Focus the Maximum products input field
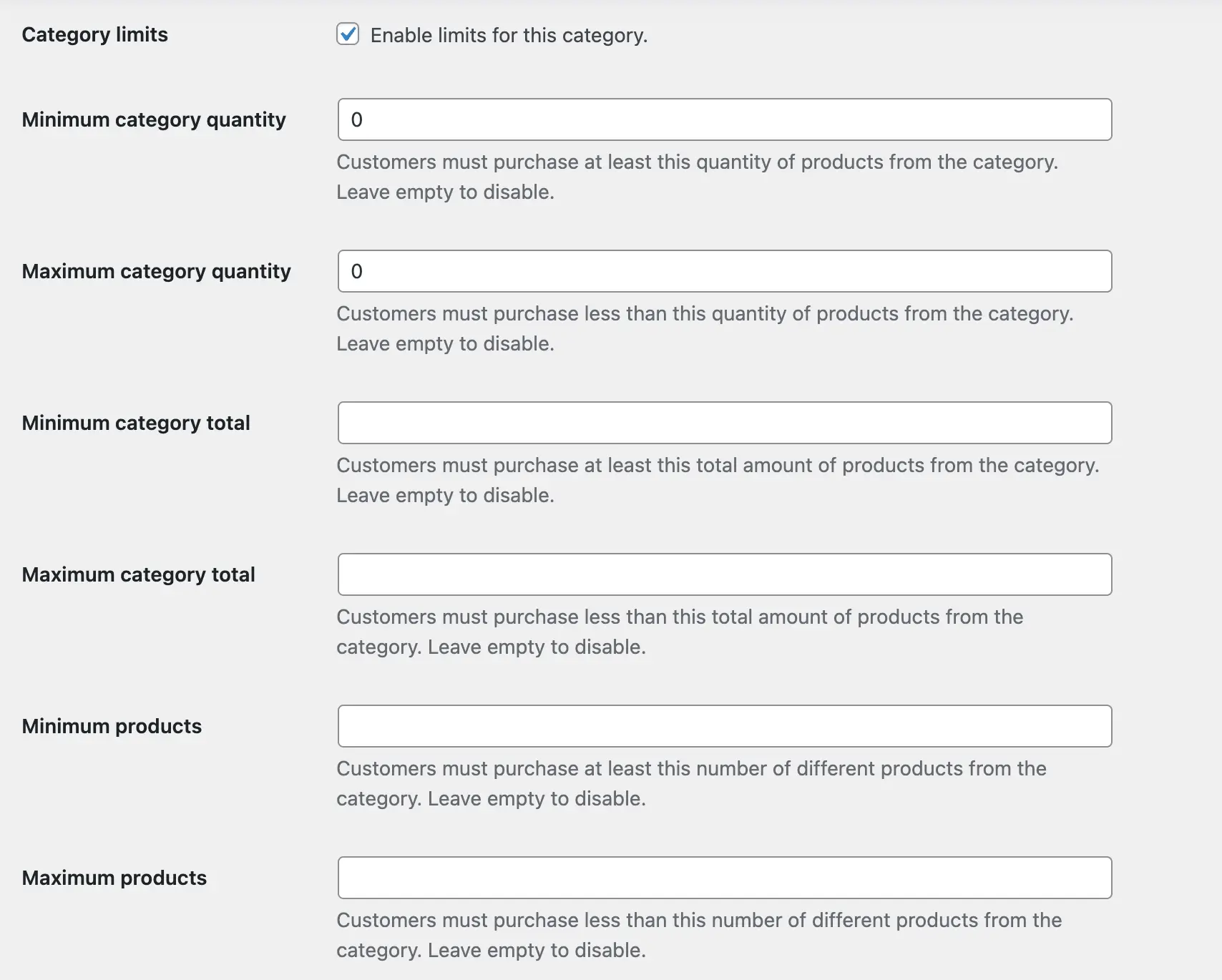 [x=724, y=878]
